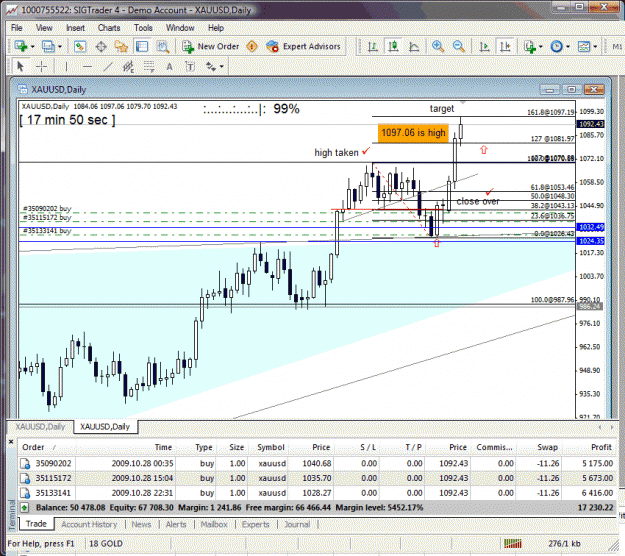Close the Terminal panel with X
This screenshot has height=556, width=625.
click(x=11, y=442)
